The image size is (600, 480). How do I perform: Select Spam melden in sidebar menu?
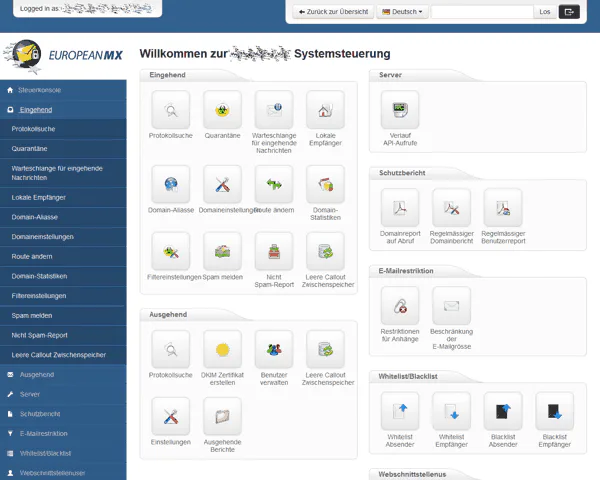(63, 315)
